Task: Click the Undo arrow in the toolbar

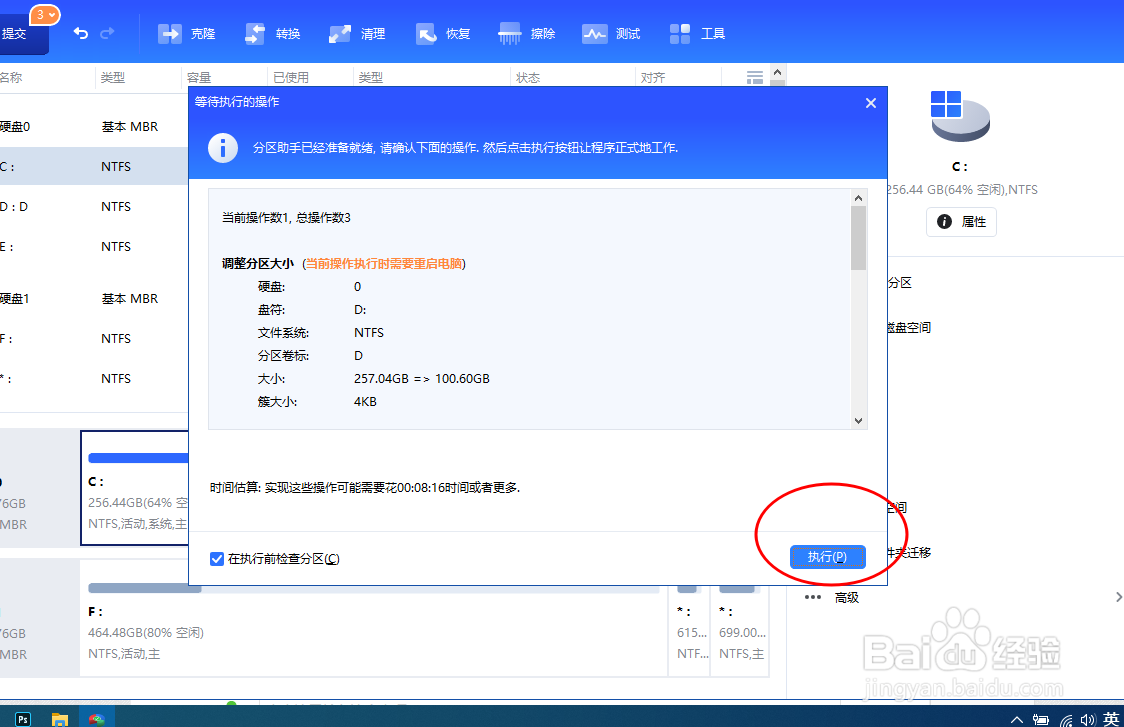Action: 80,33
